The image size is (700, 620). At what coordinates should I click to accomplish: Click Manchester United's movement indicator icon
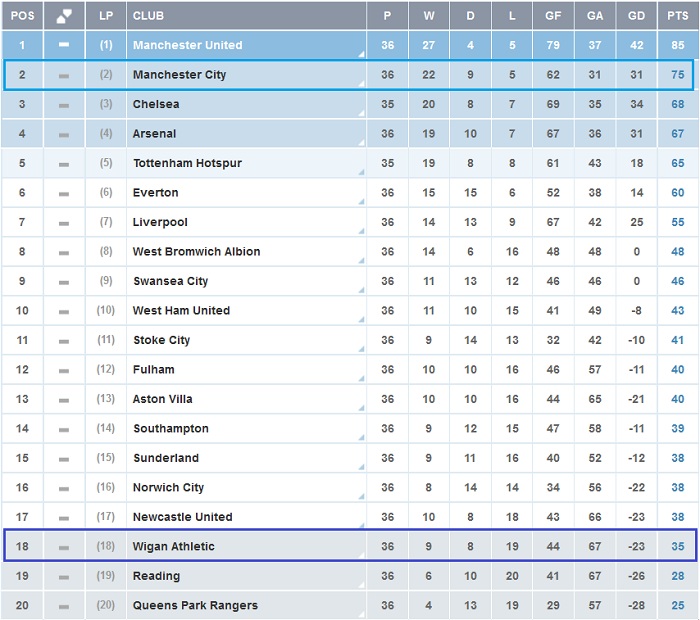(64, 45)
